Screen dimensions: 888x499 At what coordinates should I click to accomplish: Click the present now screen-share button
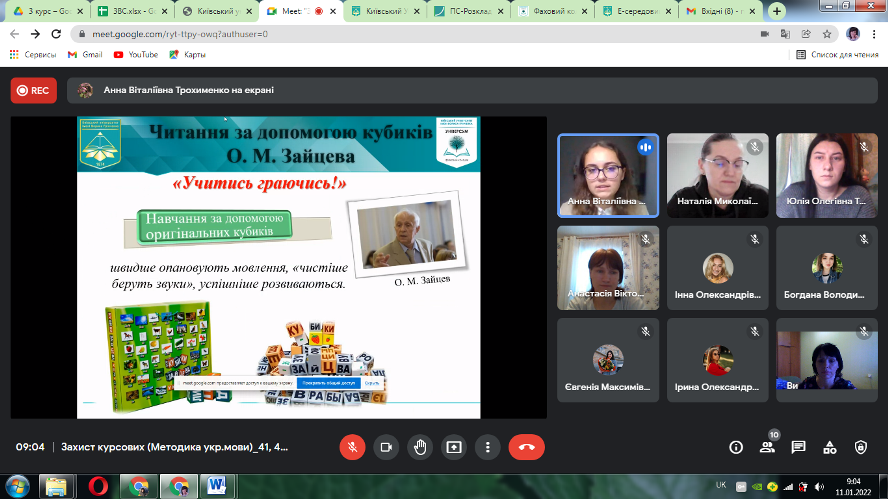(x=454, y=447)
